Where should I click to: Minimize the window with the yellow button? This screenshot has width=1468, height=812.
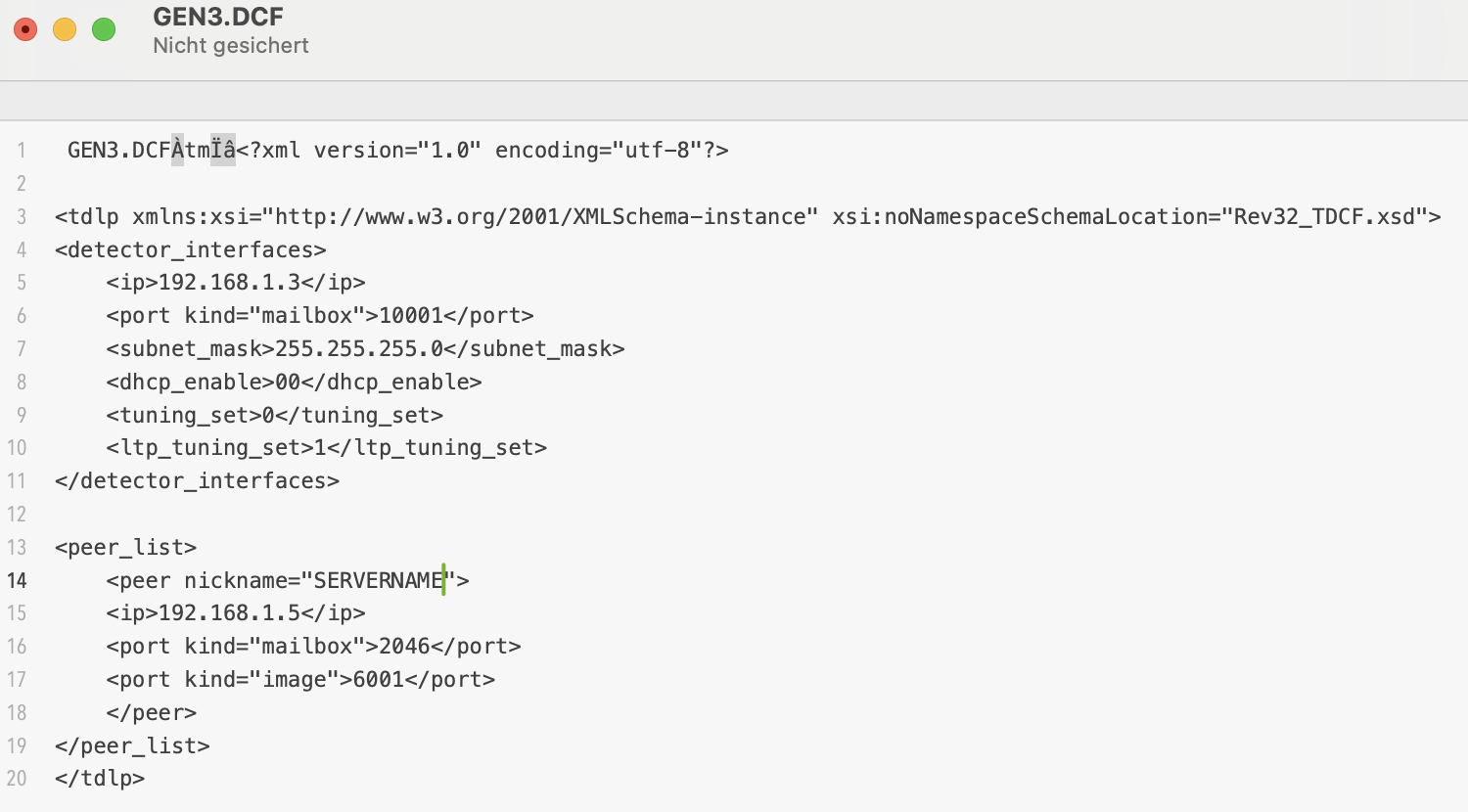[65, 29]
